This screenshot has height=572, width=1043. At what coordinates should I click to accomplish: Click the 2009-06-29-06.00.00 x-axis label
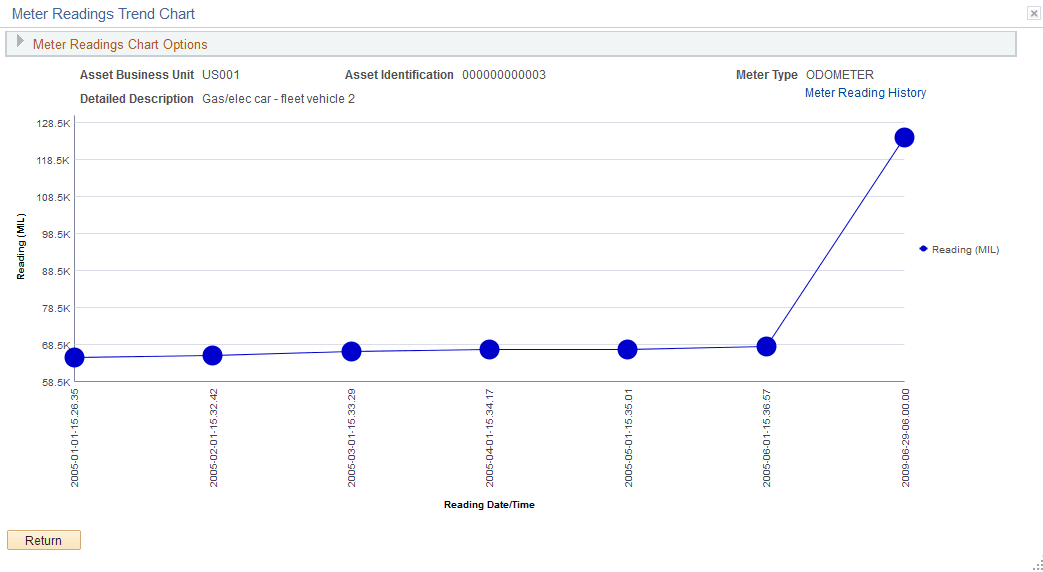pyautogui.click(x=905, y=438)
